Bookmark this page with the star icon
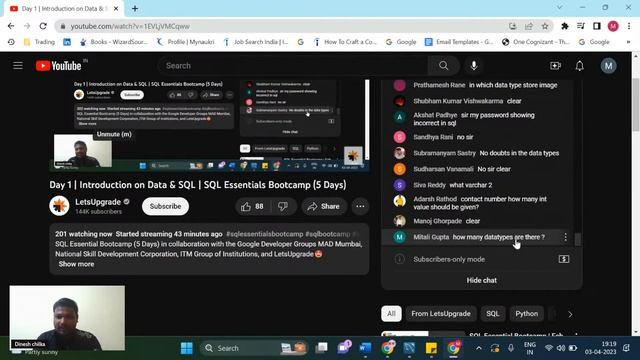This screenshot has height=360, width=640. coord(545,26)
